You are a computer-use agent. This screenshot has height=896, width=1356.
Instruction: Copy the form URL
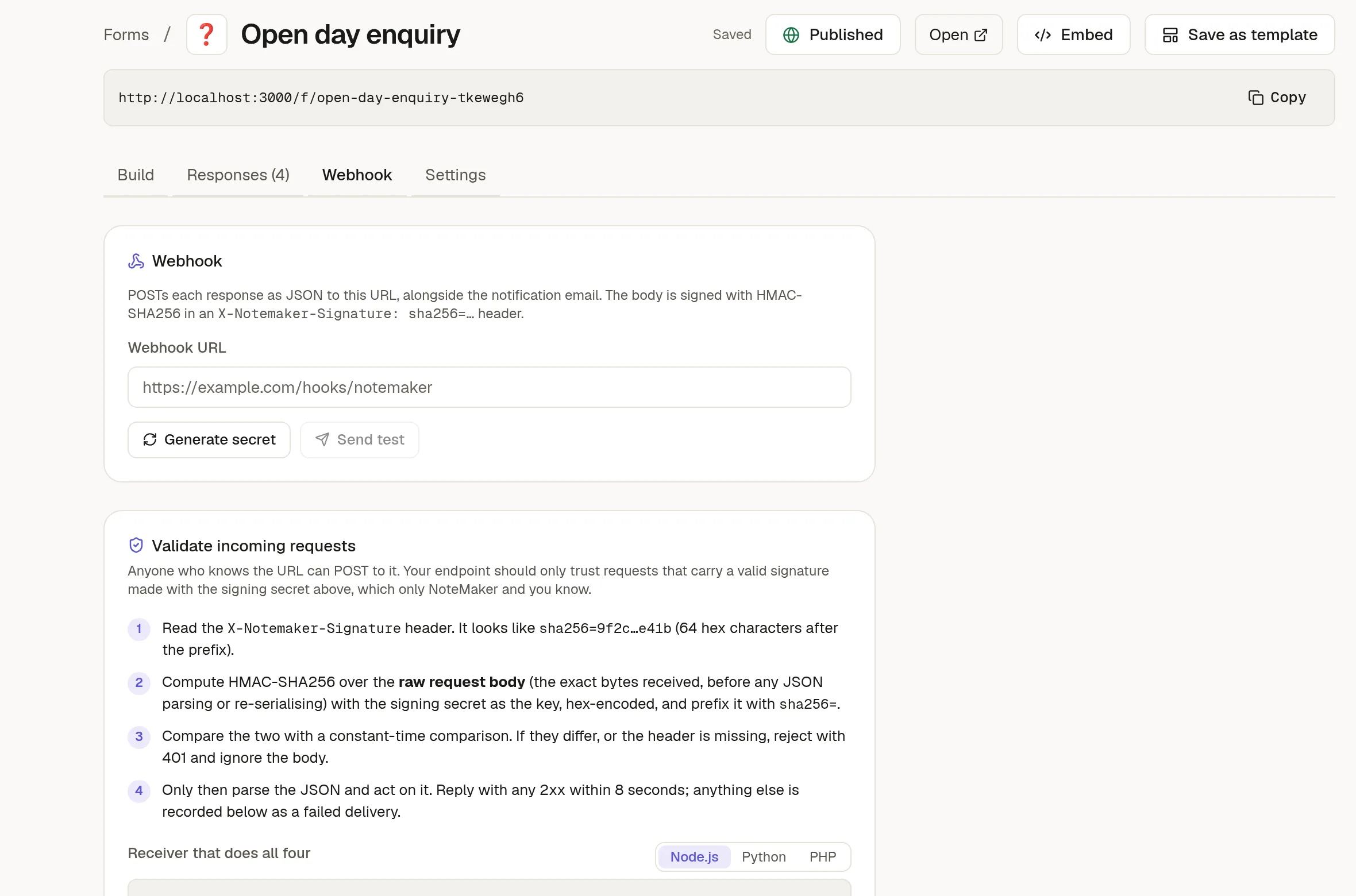[1277, 98]
